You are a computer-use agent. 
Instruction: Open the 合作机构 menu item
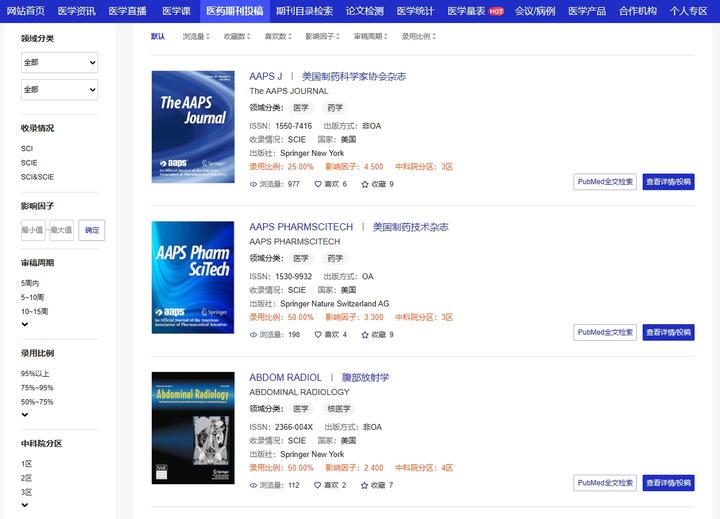637,11
